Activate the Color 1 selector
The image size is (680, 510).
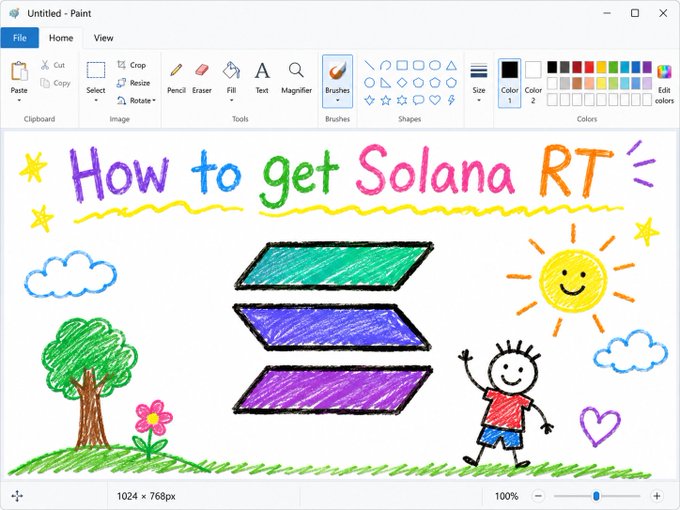pyautogui.click(x=510, y=83)
